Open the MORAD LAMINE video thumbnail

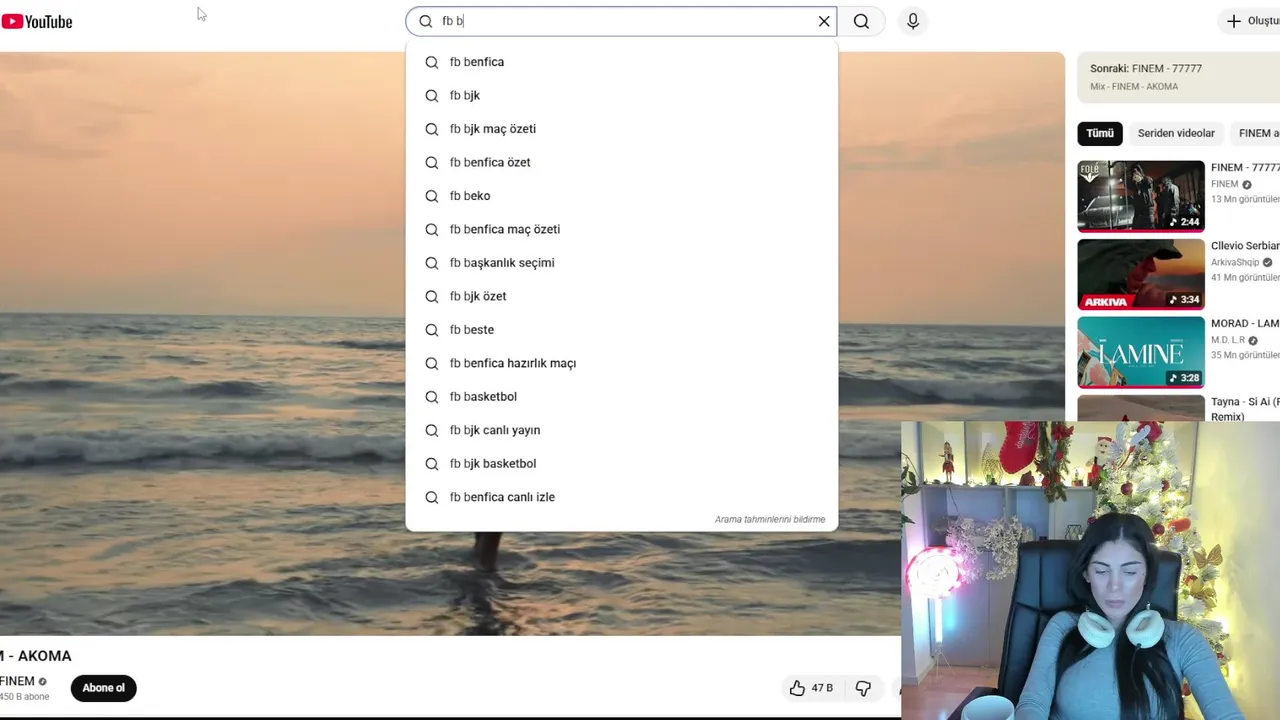(1141, 352)
